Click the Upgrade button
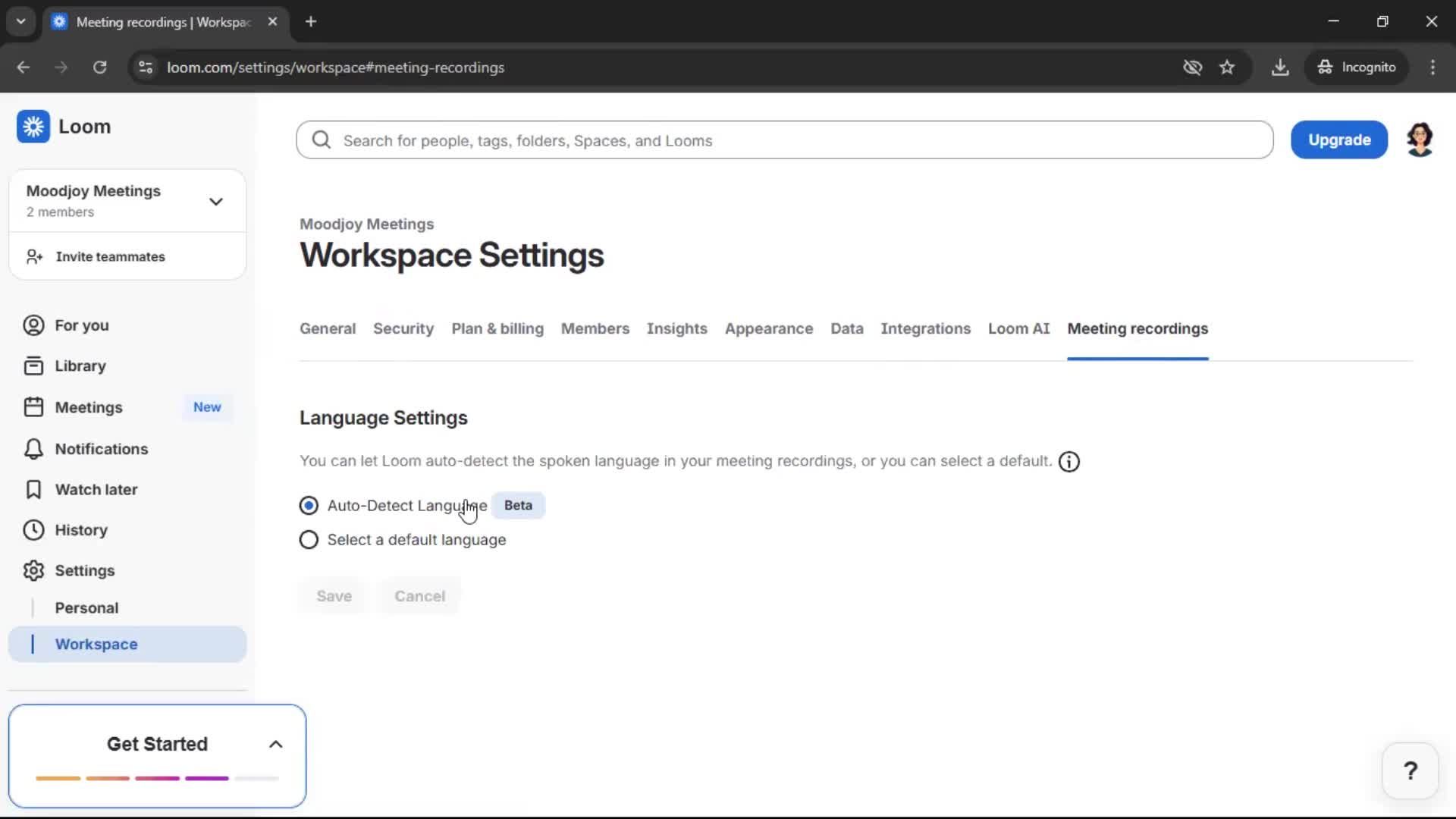This screenshot has height=819, width=1456. pos(1338,140)
